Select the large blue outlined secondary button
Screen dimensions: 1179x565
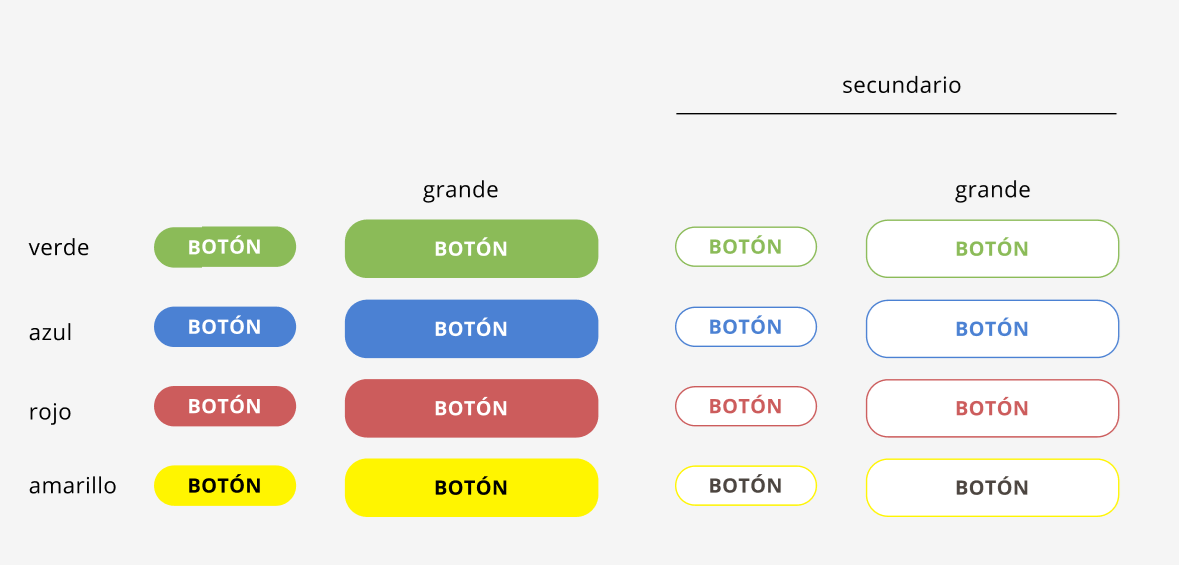[x=992, y=329]
